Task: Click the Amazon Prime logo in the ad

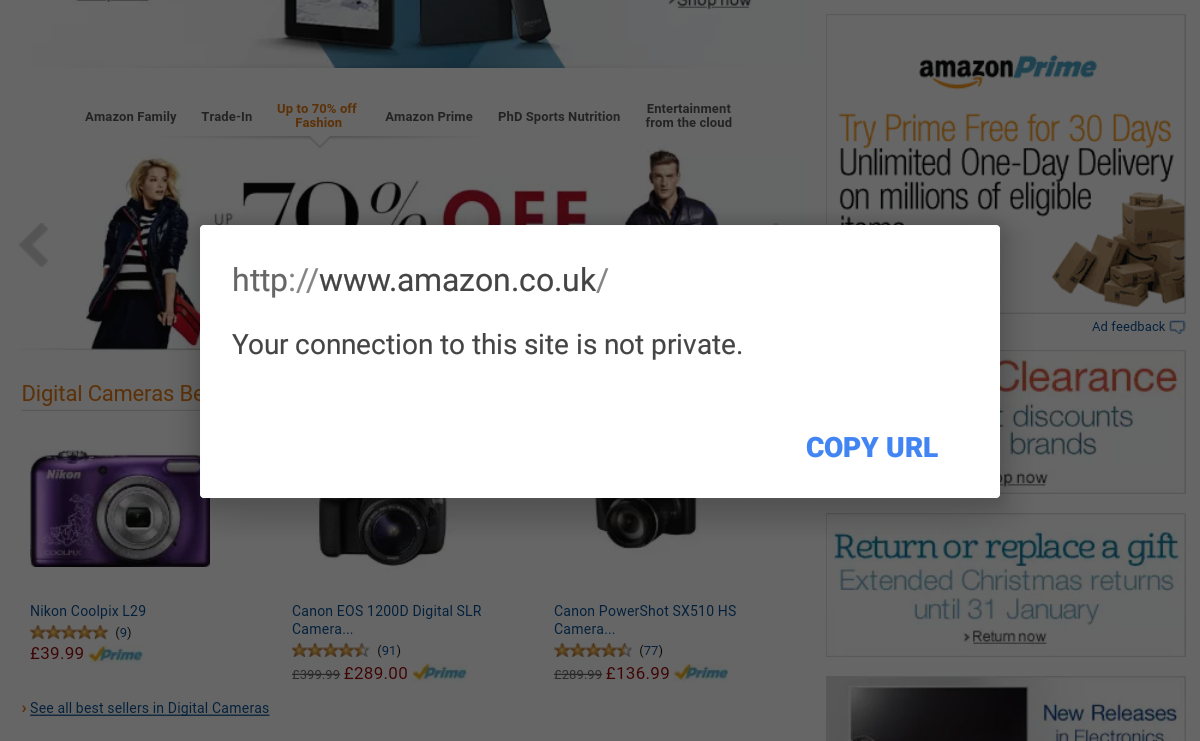Action: point(1006,70)
